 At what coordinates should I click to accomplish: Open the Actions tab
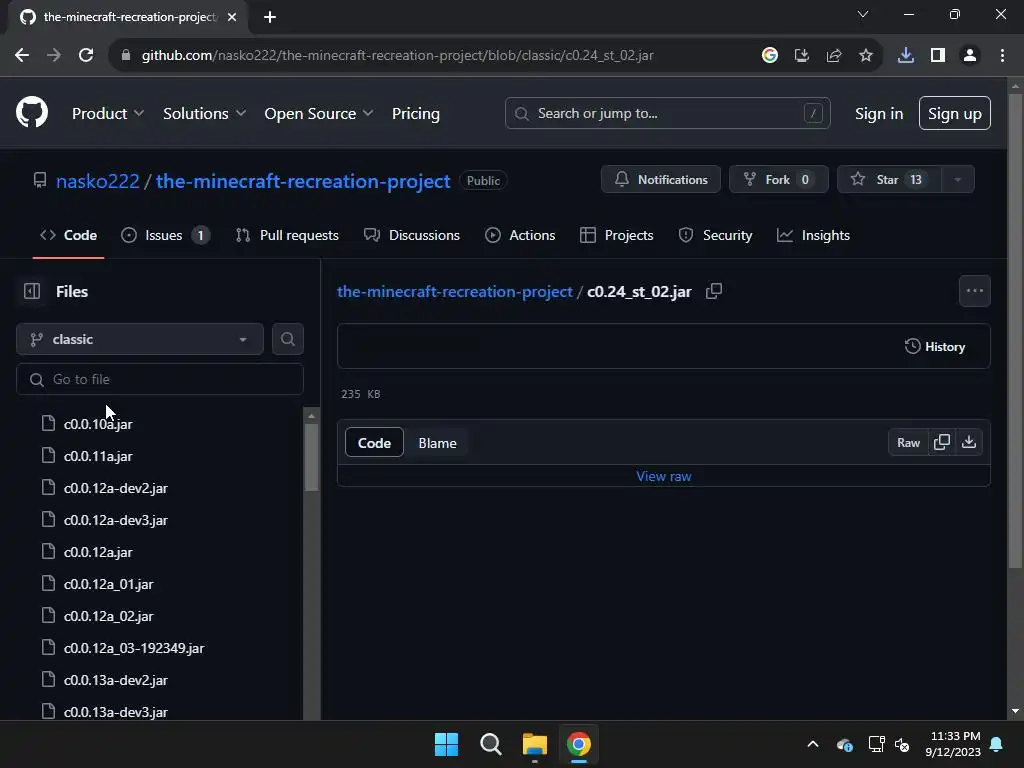pos(520,235)
